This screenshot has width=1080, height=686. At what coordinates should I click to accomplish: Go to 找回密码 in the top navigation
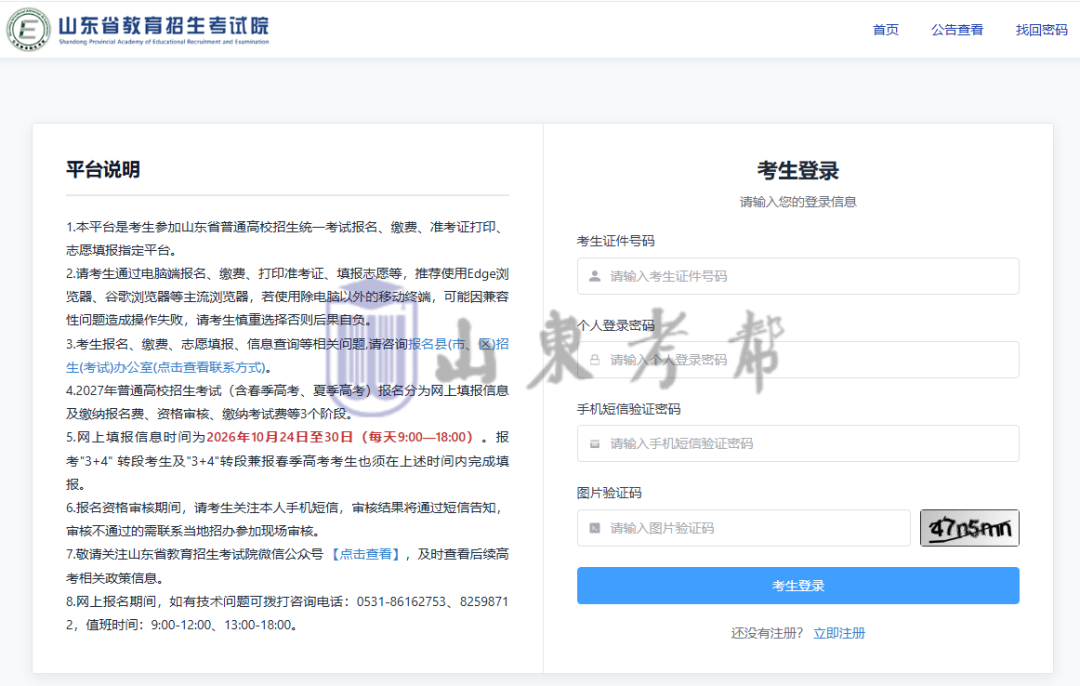(1041, 30)
